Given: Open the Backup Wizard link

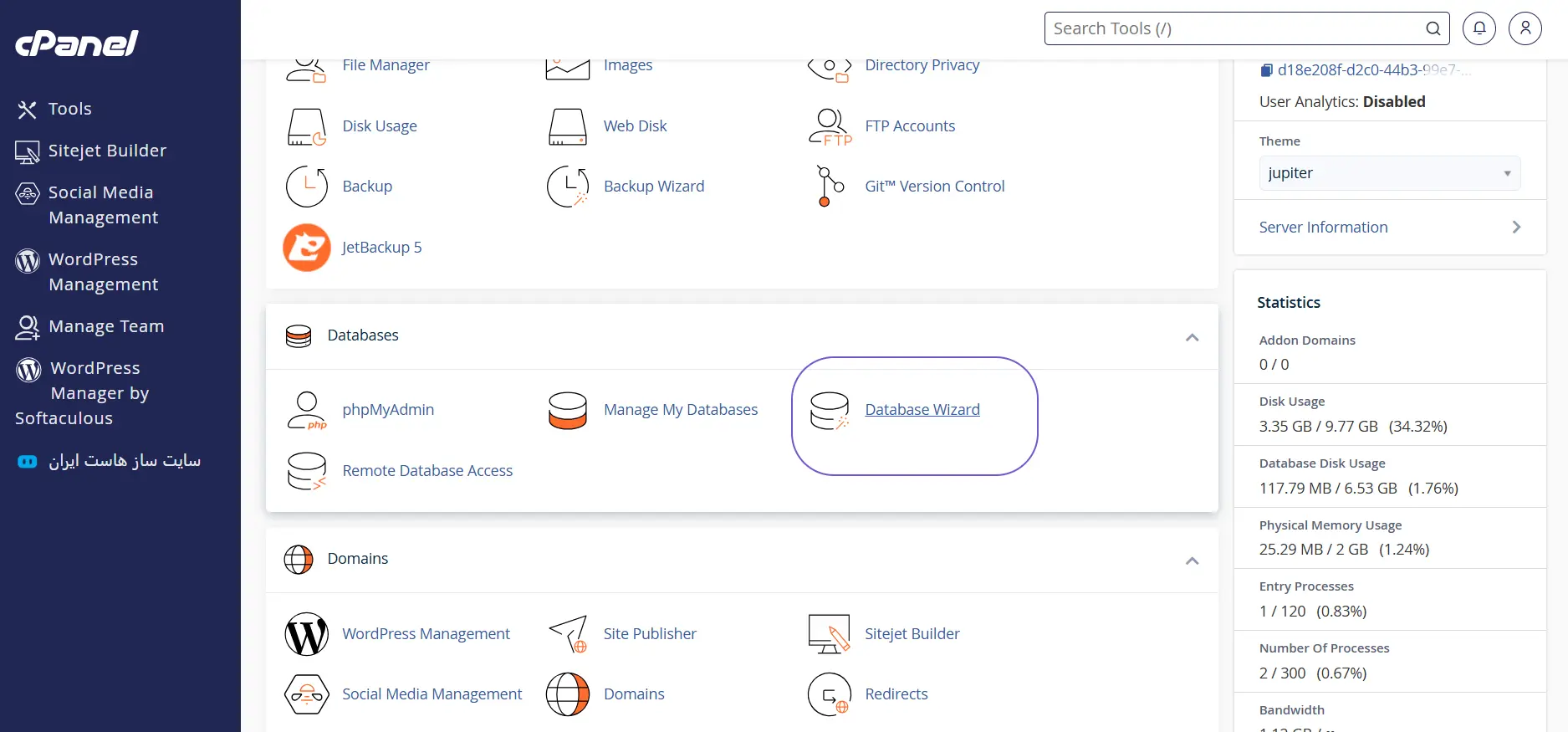Looking at the screenshot, I should coord(654,187).
